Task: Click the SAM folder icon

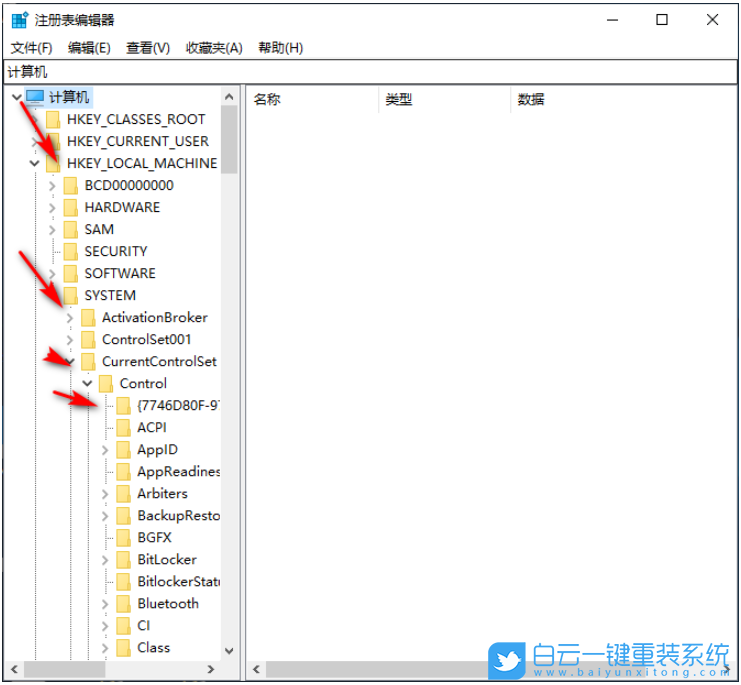Action: click(70, 230)
